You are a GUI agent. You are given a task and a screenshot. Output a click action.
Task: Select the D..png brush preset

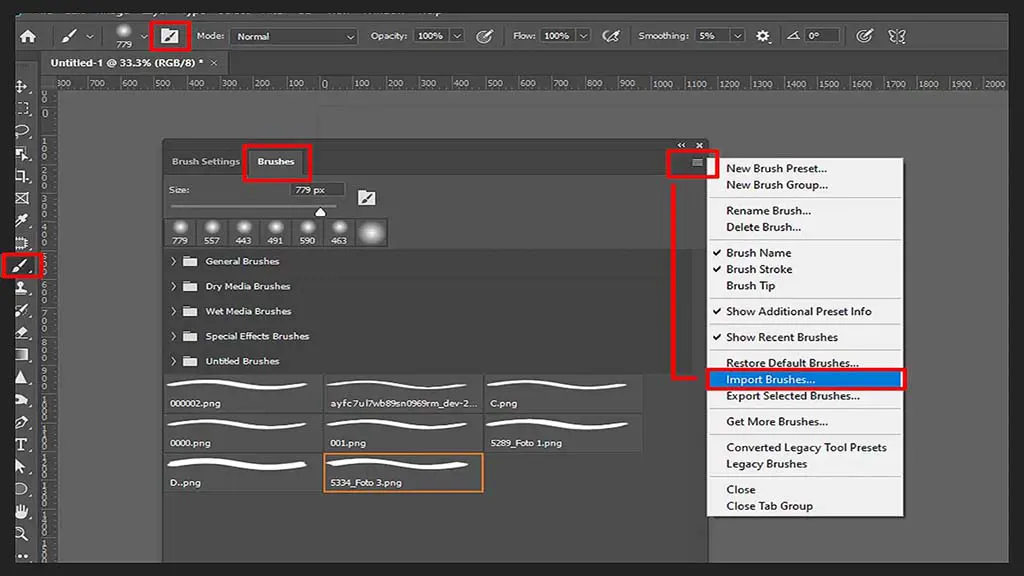coord(244,473)
